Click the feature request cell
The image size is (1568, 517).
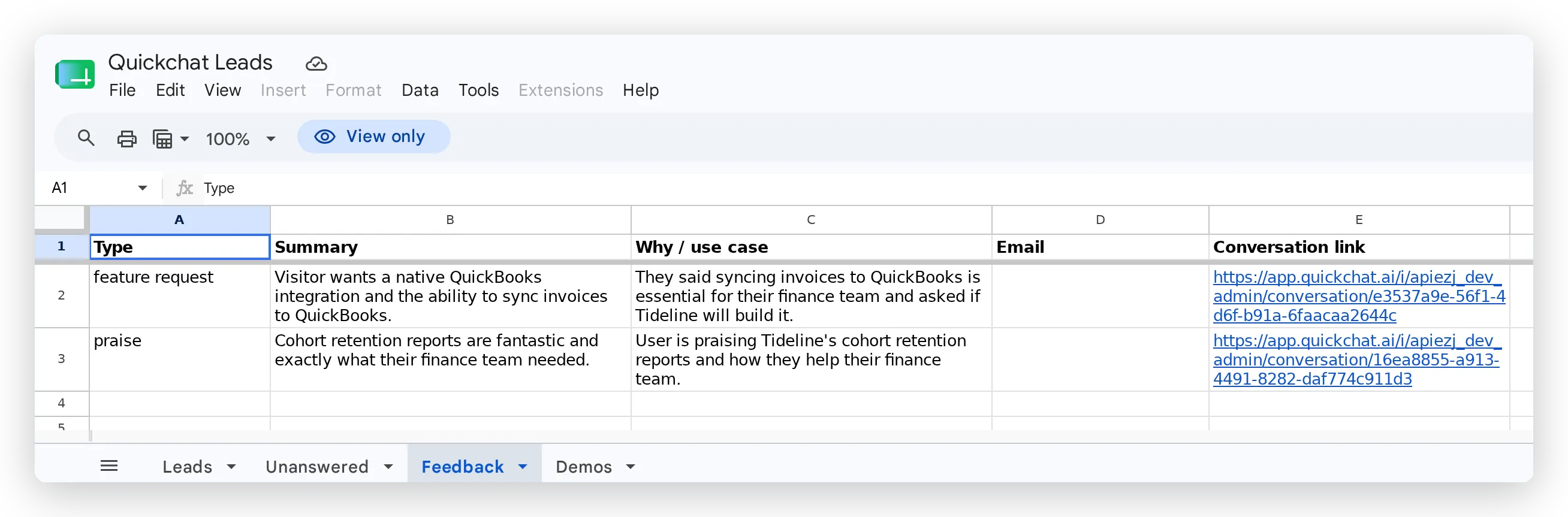(180, 296)
